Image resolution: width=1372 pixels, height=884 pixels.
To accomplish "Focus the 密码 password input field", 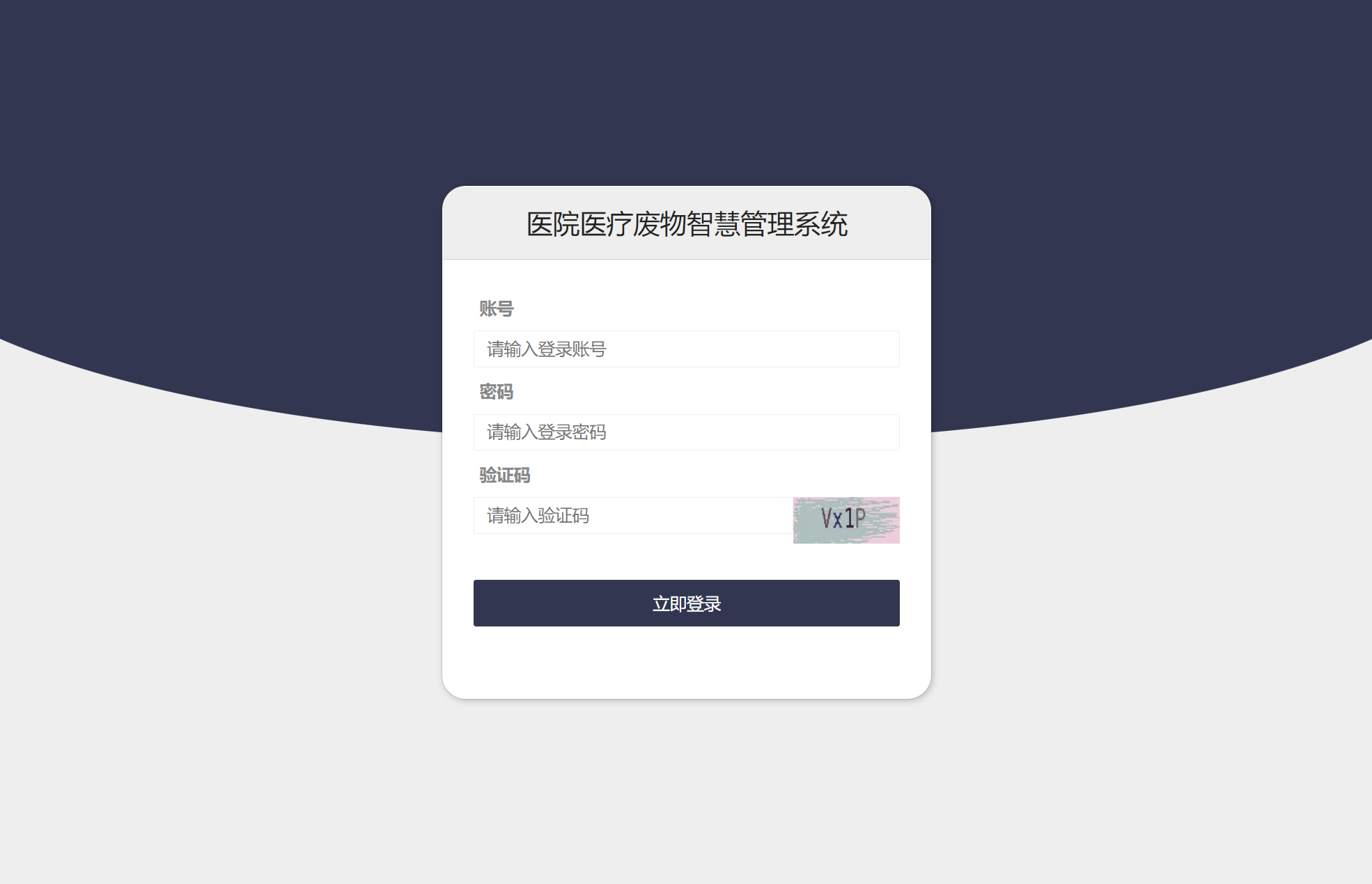I will [686, 432].
